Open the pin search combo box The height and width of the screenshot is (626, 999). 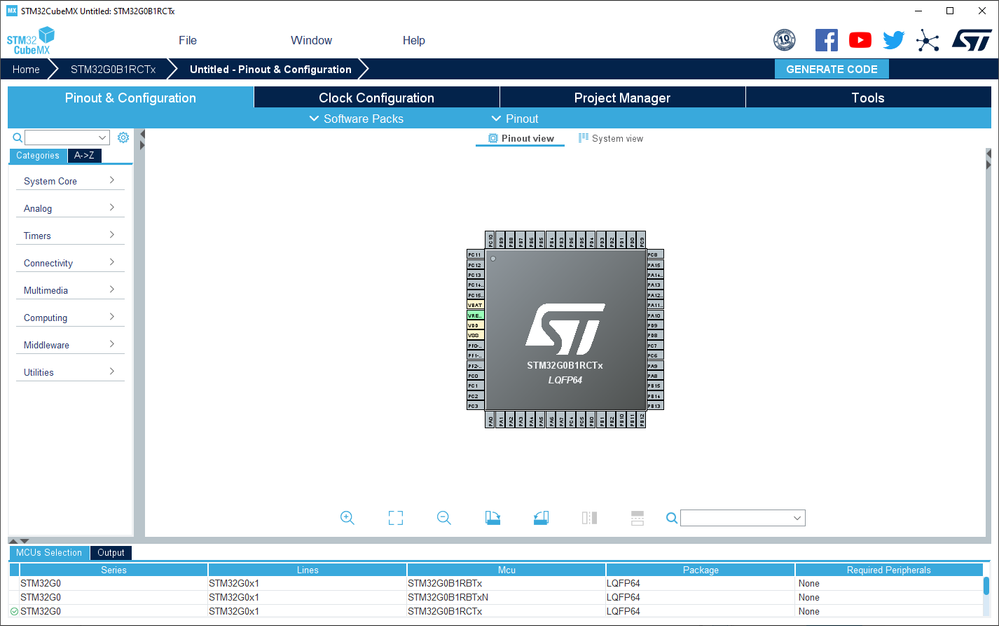743,518
